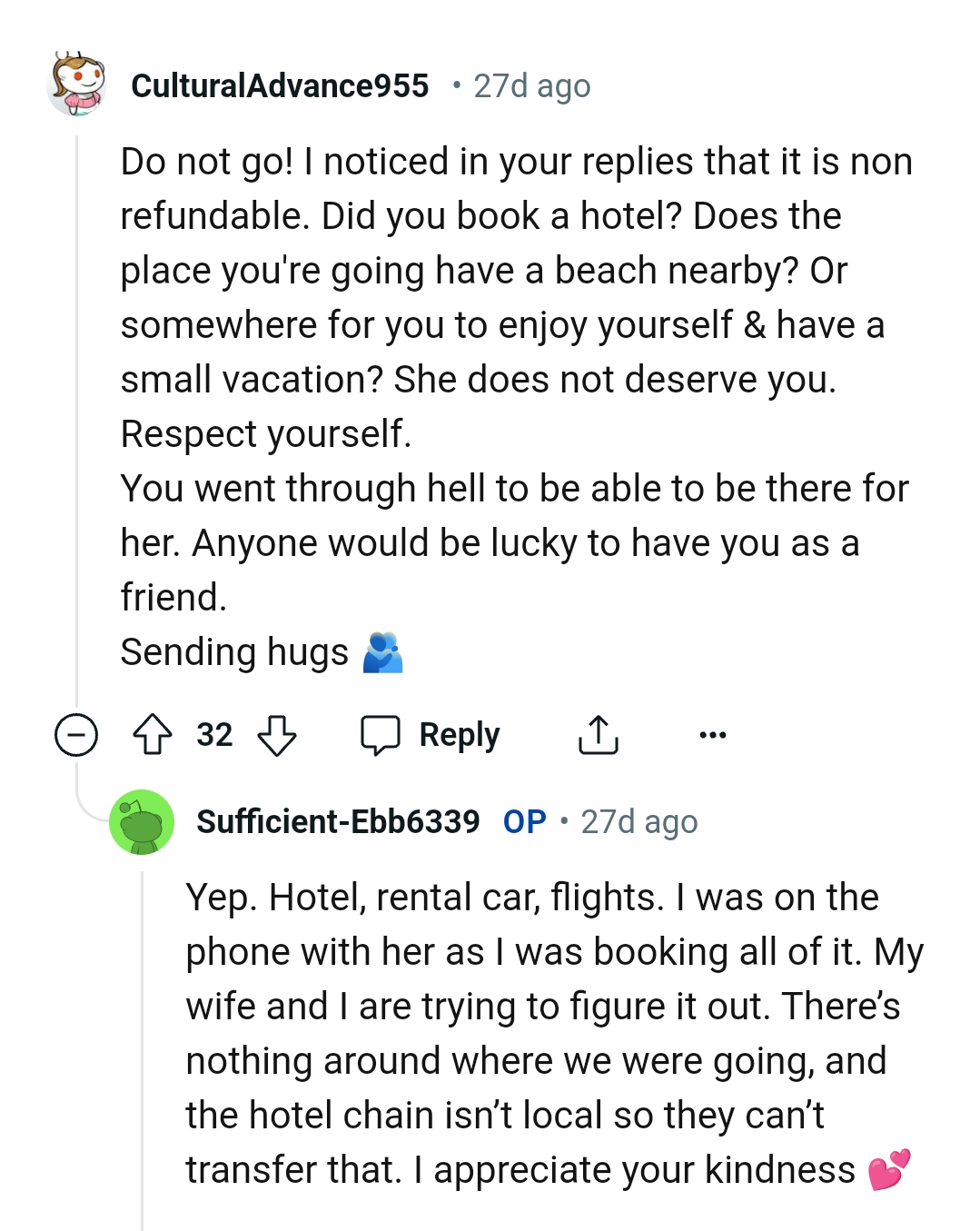Image resolution: width=980 pixels, height=1231 pixels.
Task: Click CulturalAdvance955's profile avatar
Action: [x=78, y=87]
